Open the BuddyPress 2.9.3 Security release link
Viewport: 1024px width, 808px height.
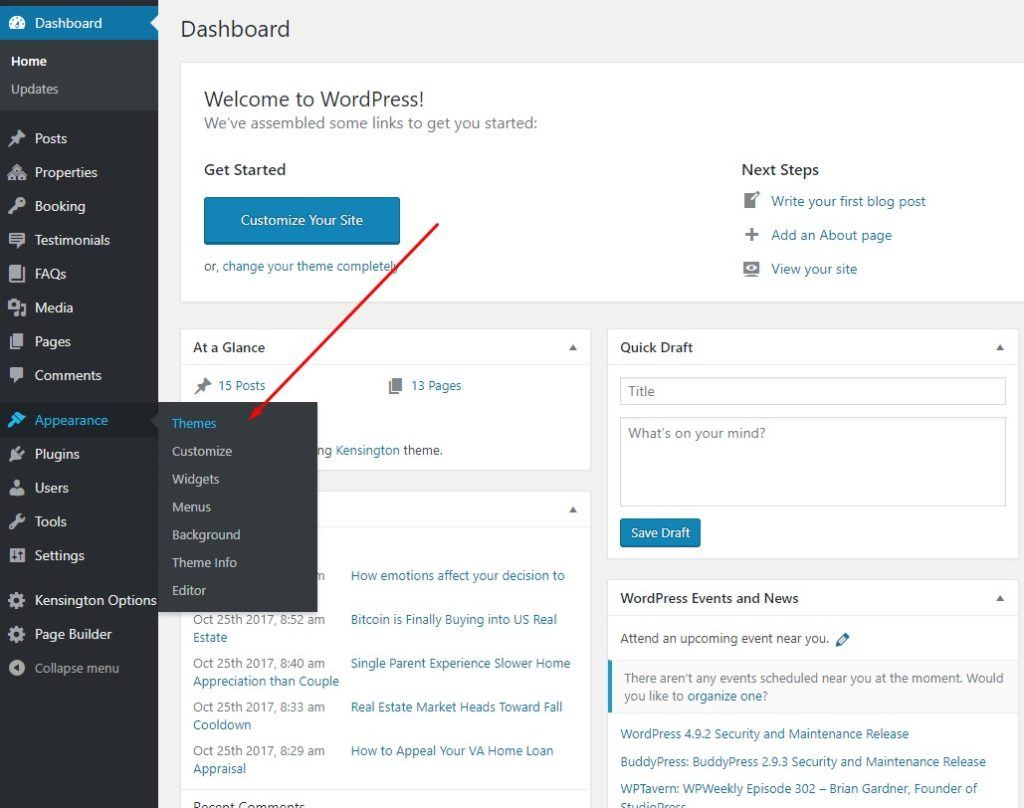click(x=803, y=762)
